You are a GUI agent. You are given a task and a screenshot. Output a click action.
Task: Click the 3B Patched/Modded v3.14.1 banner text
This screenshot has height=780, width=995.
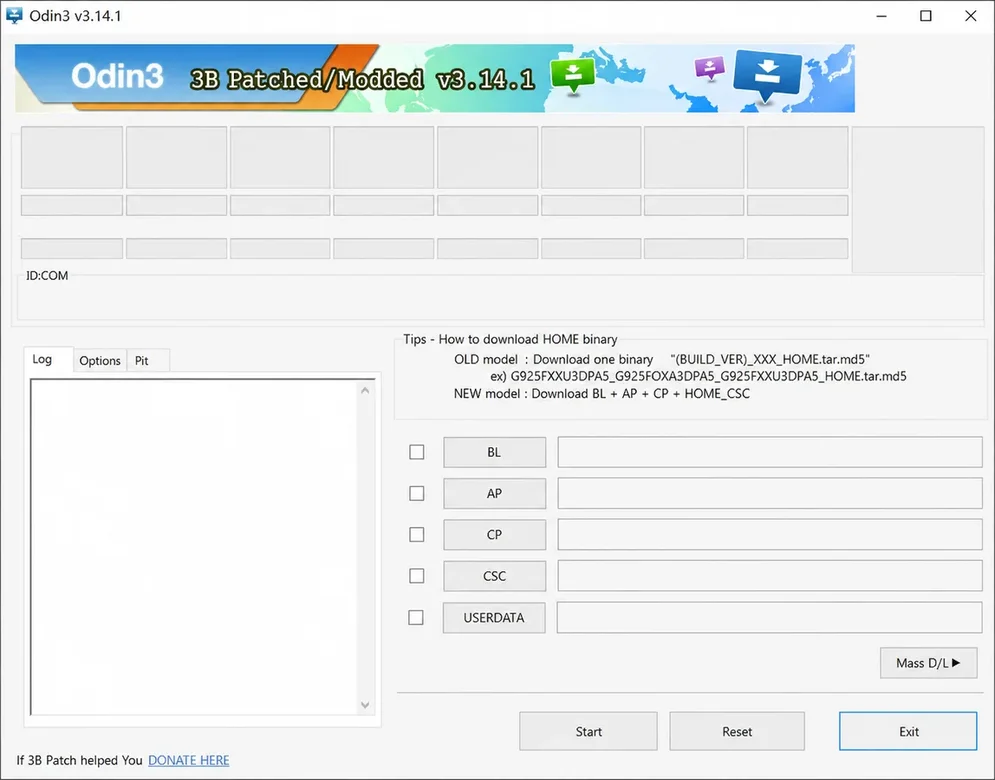362,80
